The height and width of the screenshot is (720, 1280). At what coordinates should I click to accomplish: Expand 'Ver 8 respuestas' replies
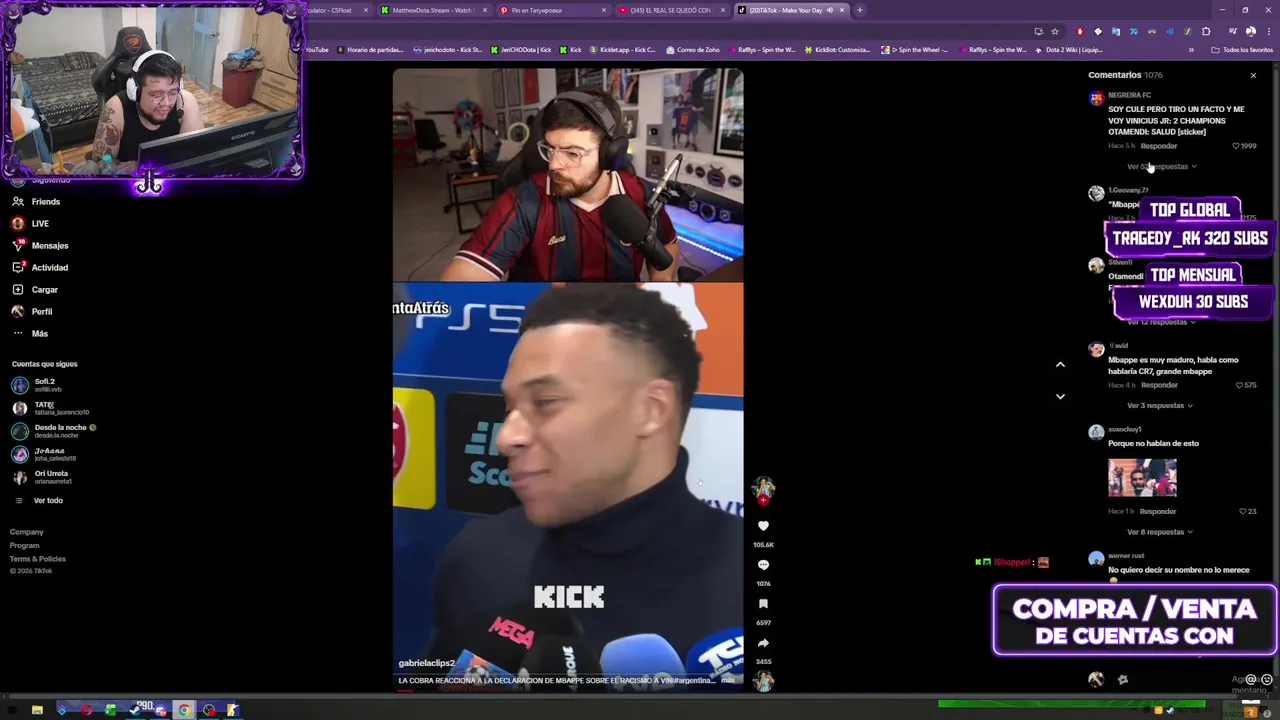pos(1160,532)
